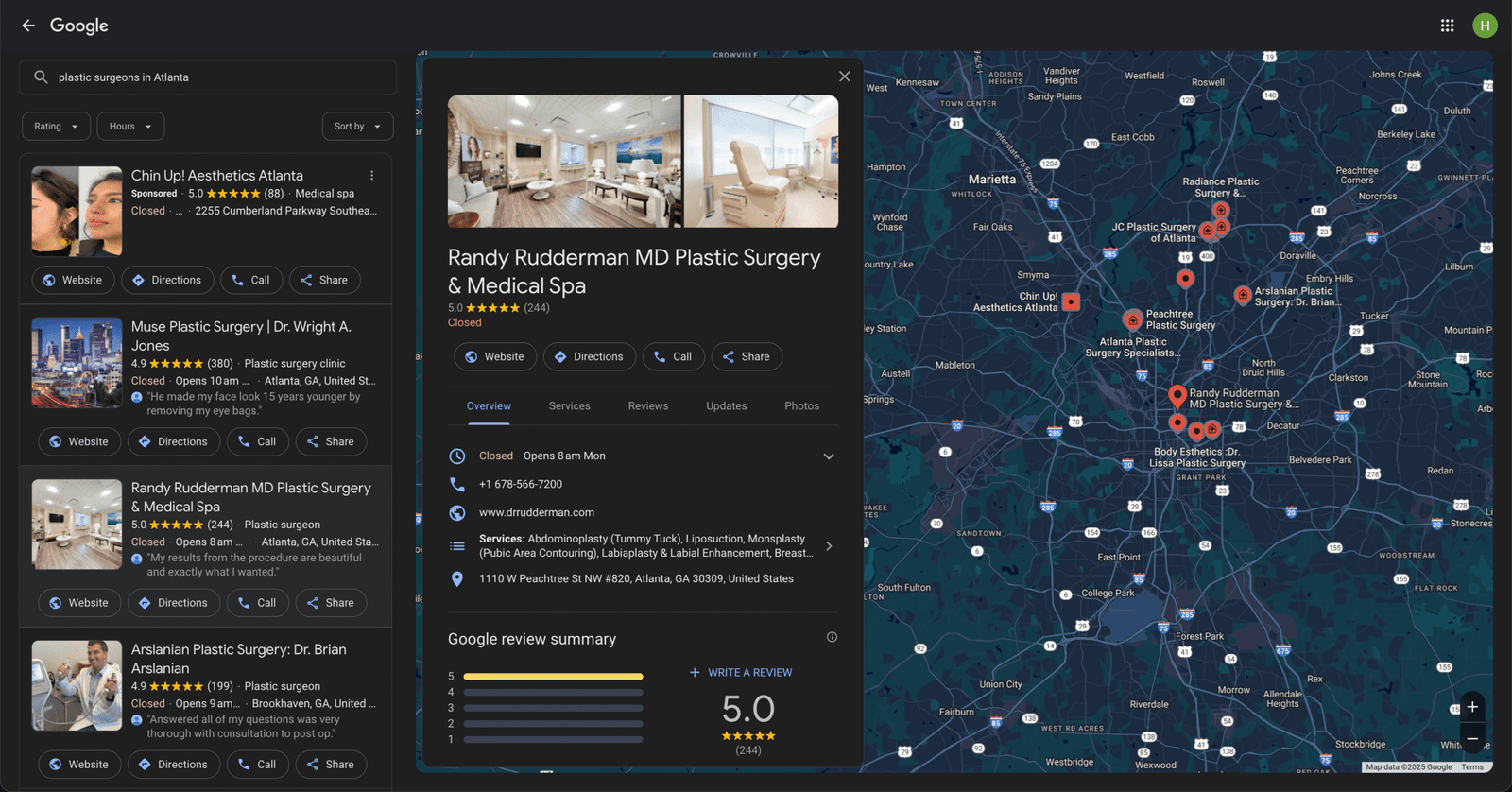Click Directions button in the detail panel
This screenshot has width=1512, height=792.
[590, 357]
